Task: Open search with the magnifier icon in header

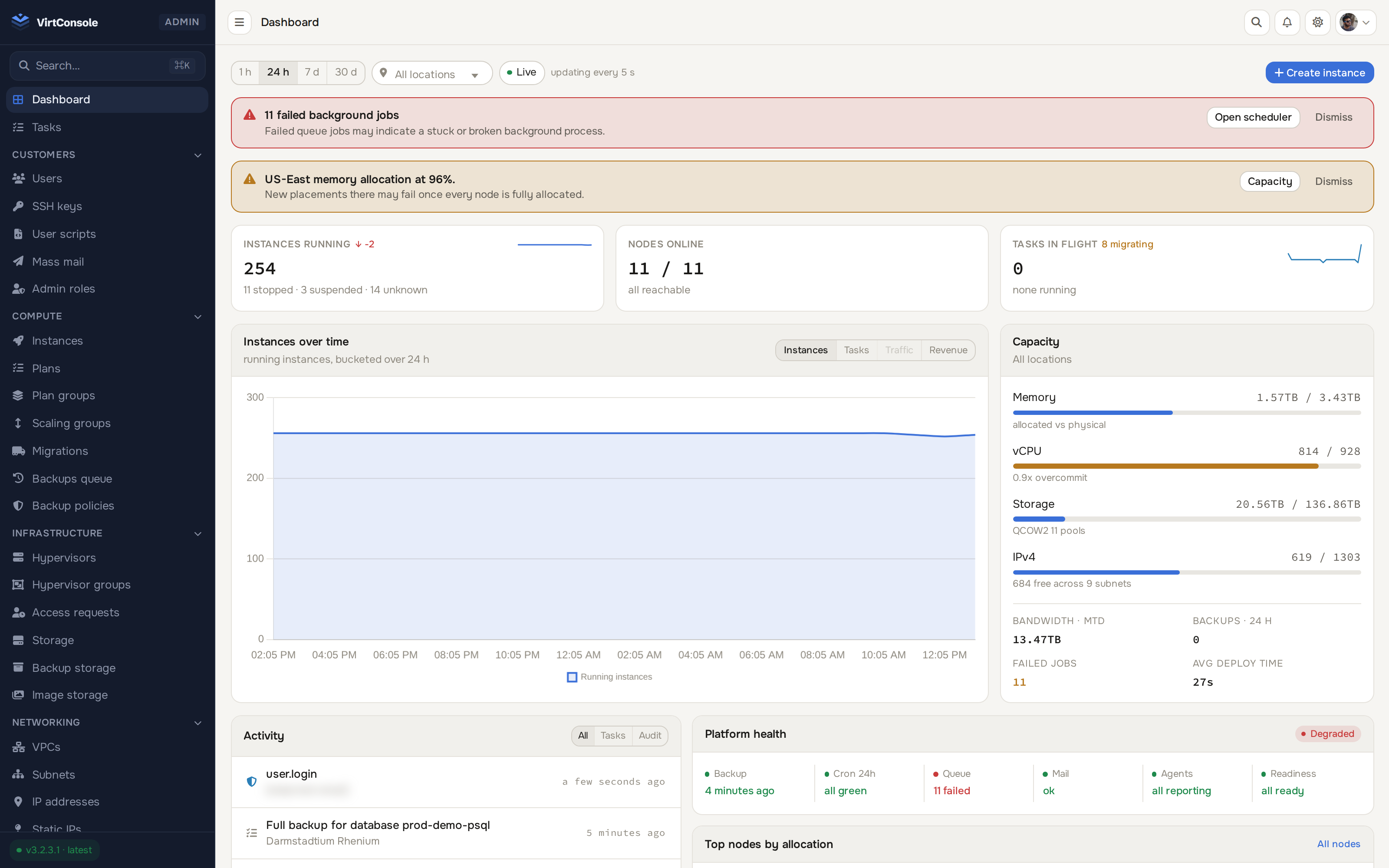Action: click(1257, 23)
